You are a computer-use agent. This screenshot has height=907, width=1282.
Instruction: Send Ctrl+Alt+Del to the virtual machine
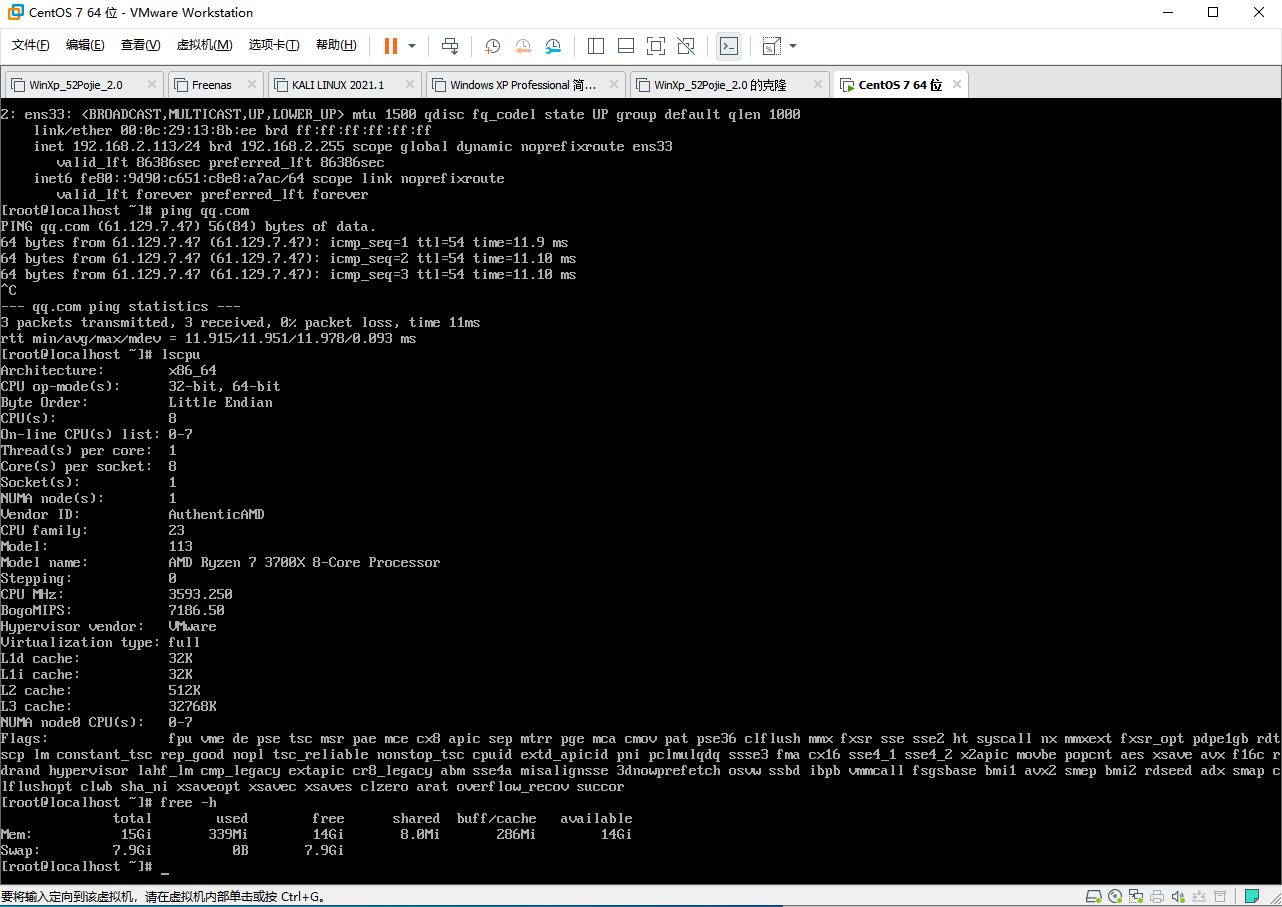click(450, 46)
